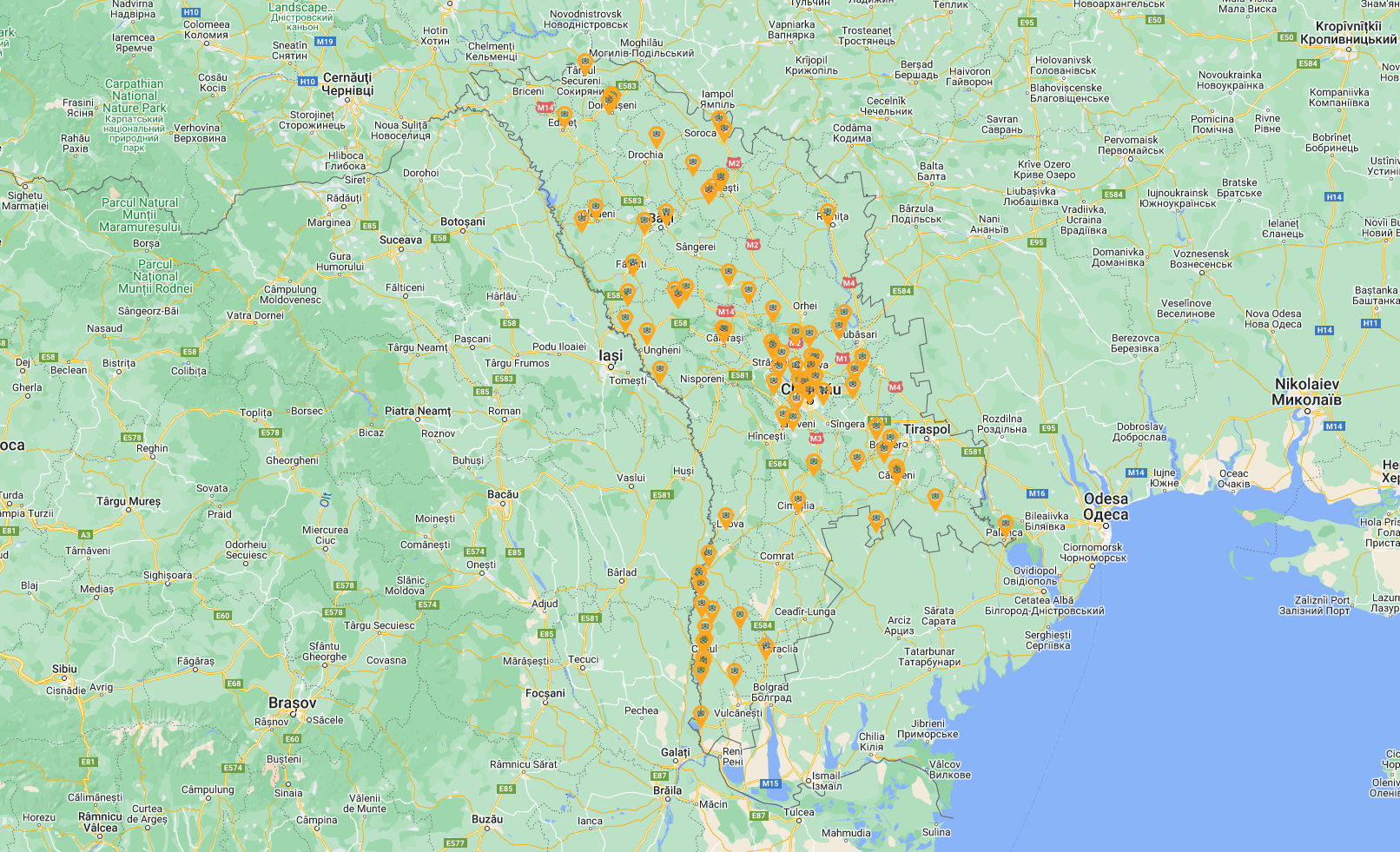Click the orange marker at Edineț
1400x852 pixels.
coord(564,116)
